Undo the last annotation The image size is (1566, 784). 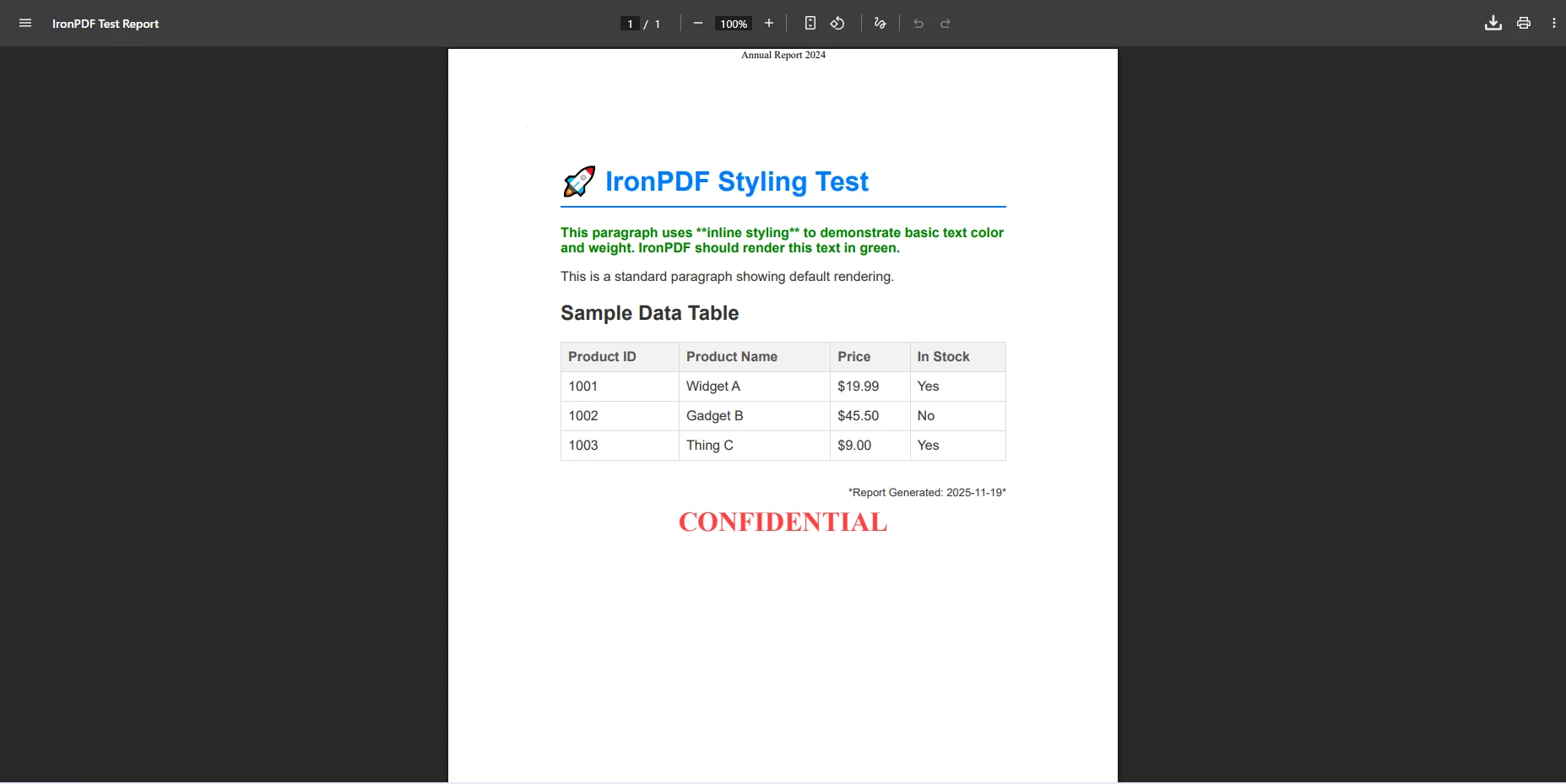pyautogui.click(x=918, y=23)
